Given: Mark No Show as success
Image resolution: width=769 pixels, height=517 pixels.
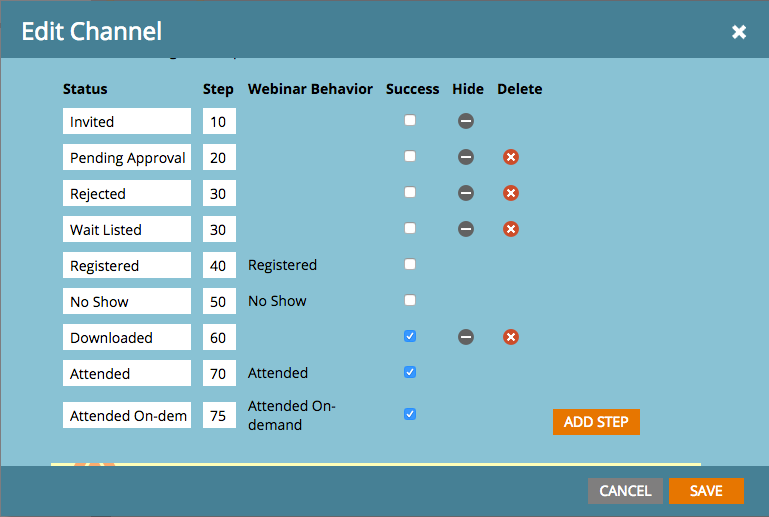Looking at the screenshot, I should [410, 300].
